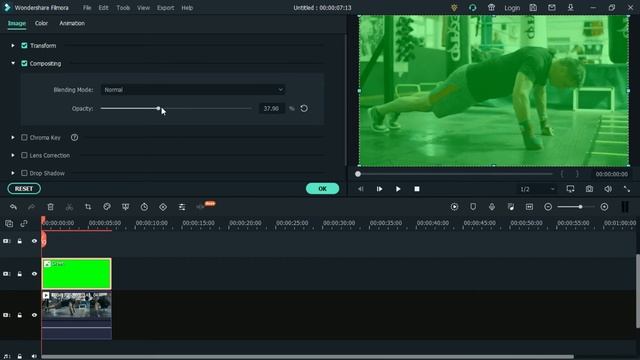Open the Tools menu
The height and width of the screenshot is (360, 640).
[x=123, y=8]
